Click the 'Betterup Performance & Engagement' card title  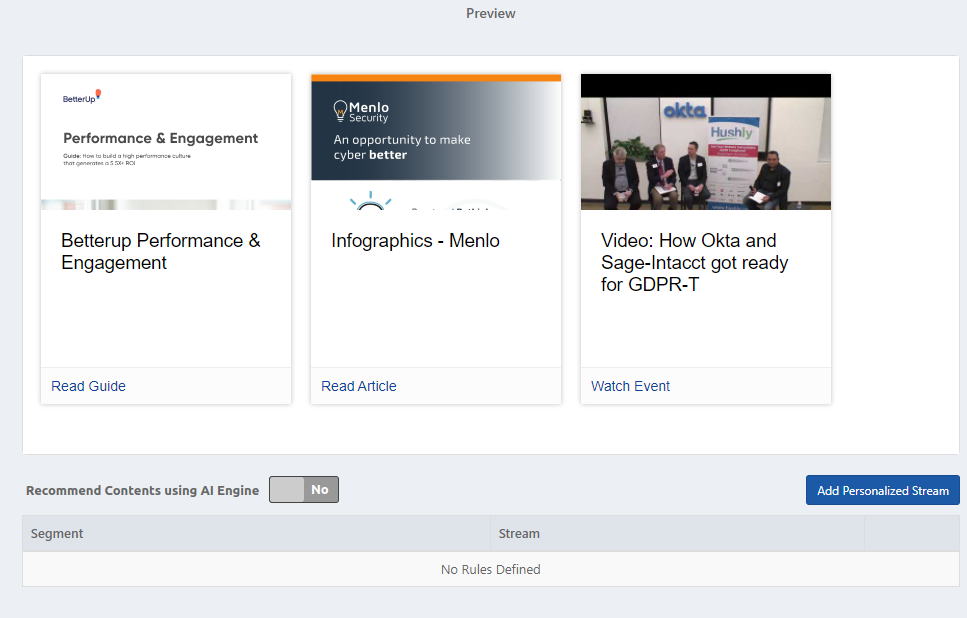click(161, 252)
